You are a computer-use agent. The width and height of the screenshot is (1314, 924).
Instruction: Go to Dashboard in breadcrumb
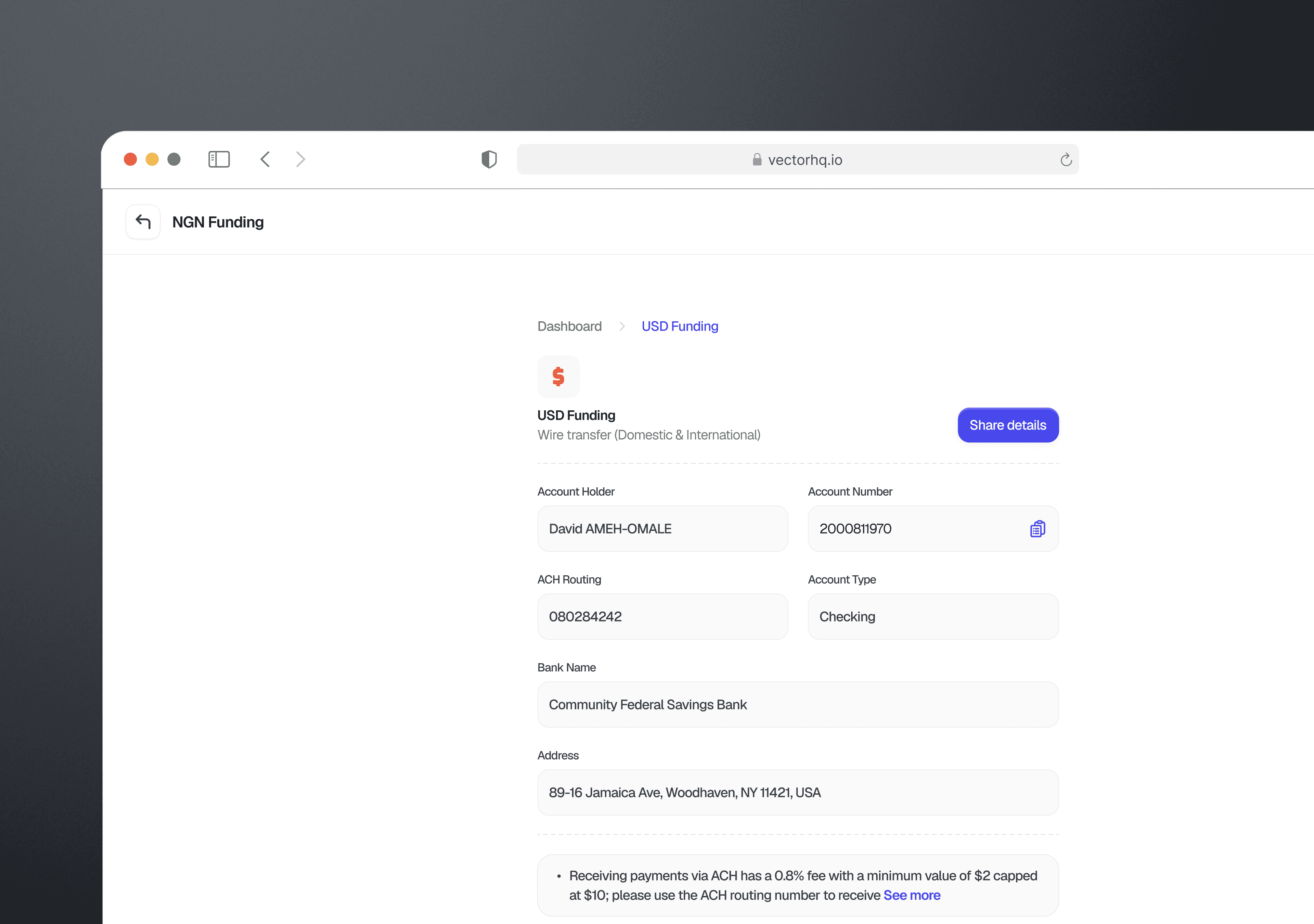[x=569, y=326]
